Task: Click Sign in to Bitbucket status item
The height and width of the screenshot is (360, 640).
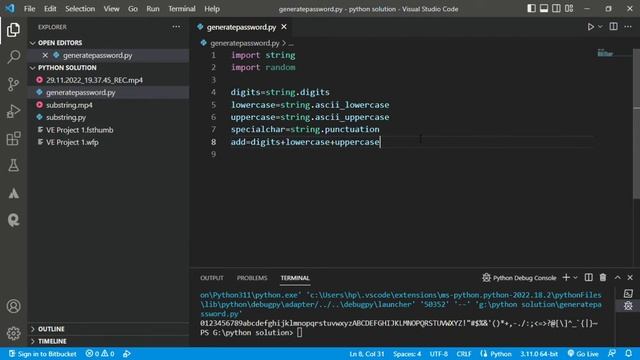Action: coord(42,354)
